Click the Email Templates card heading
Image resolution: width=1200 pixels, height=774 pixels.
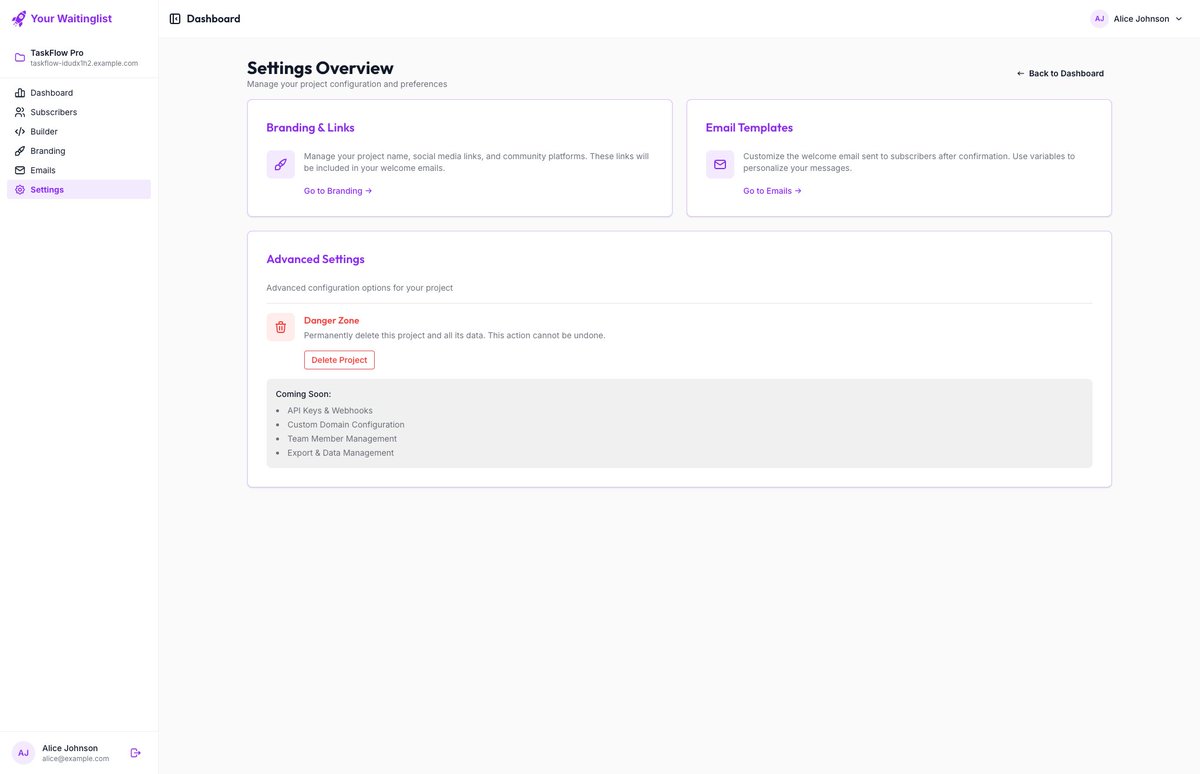pos(749,128)
